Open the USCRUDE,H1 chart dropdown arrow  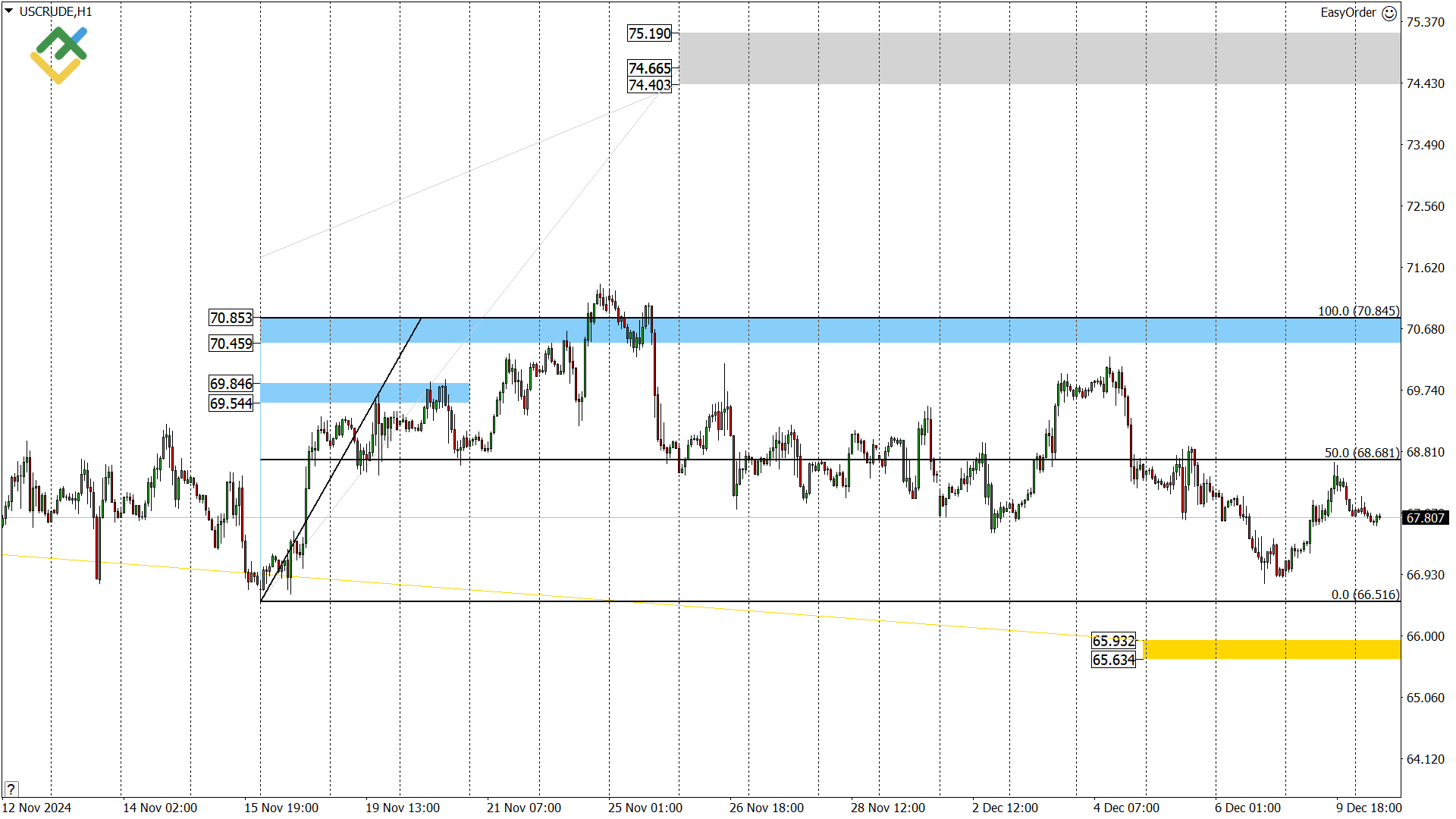point(8,11)
